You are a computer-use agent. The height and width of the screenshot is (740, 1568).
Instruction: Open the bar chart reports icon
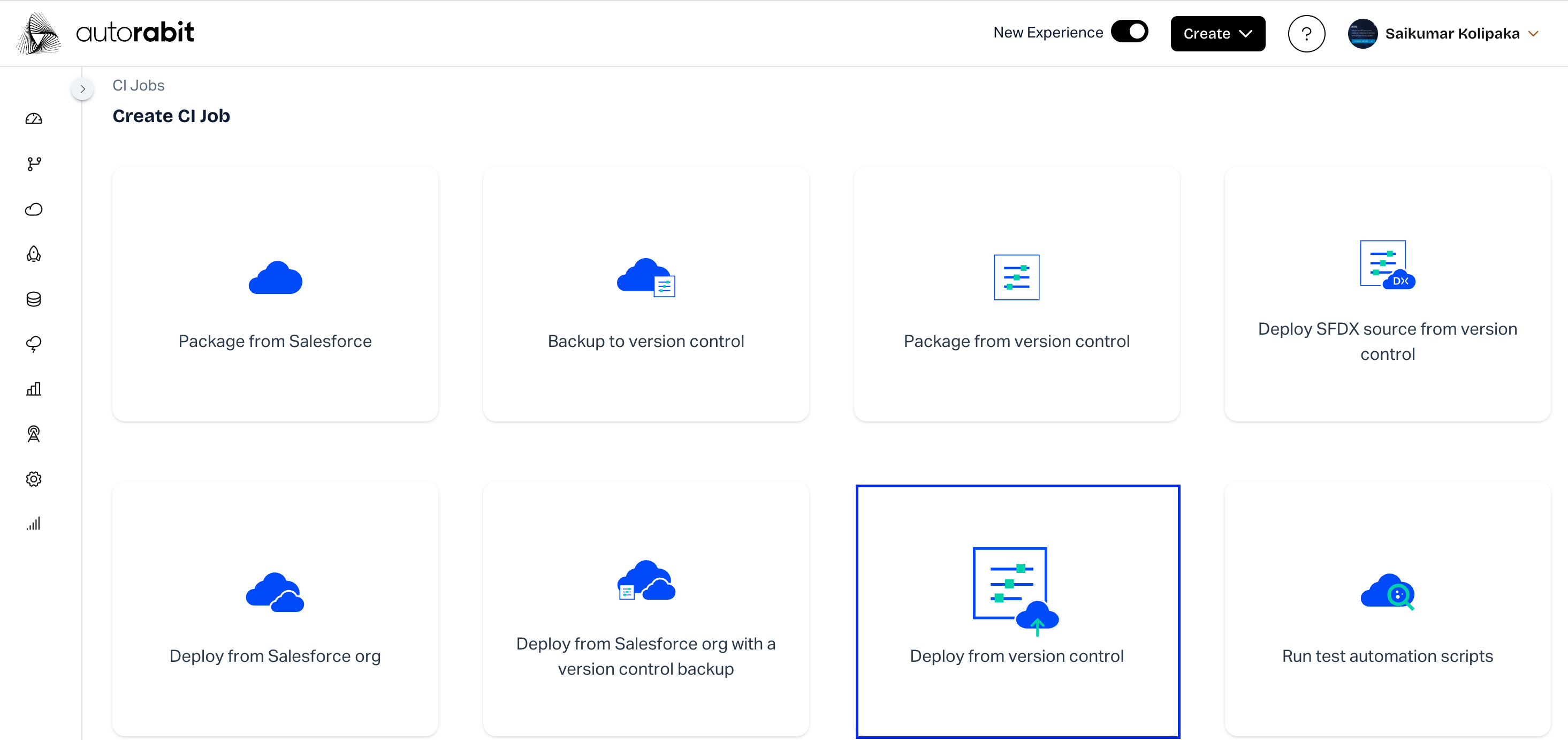tap(34, 389)
